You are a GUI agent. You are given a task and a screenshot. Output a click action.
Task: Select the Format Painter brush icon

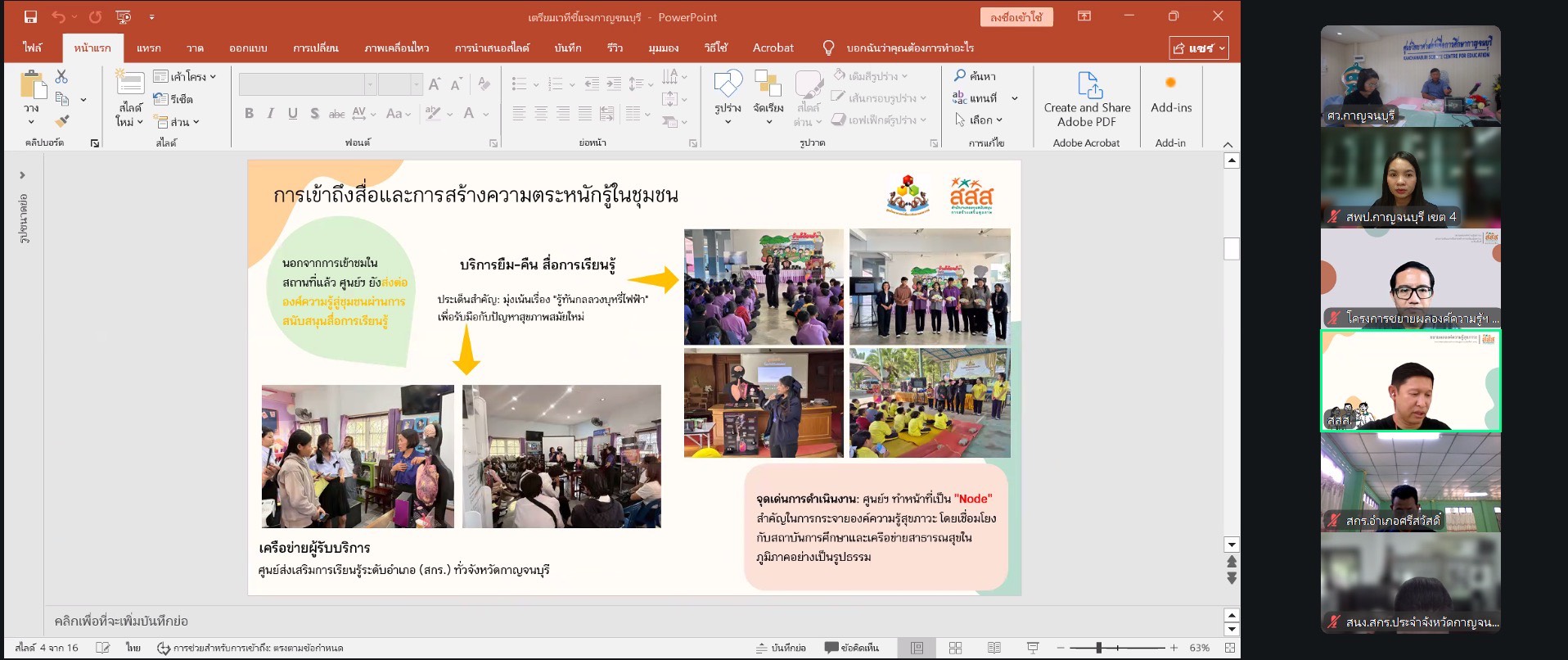62,121
